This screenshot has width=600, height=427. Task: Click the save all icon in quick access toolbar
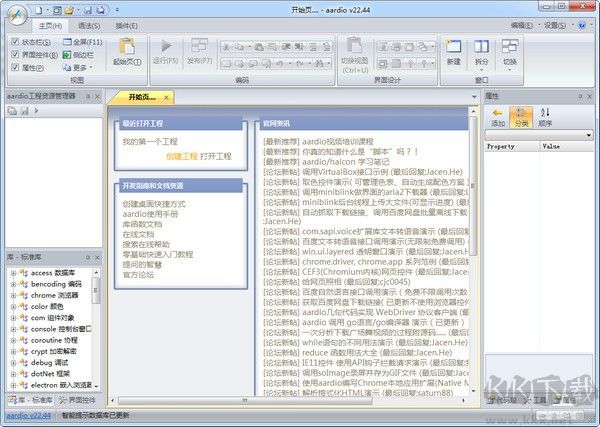coord(100,10)
